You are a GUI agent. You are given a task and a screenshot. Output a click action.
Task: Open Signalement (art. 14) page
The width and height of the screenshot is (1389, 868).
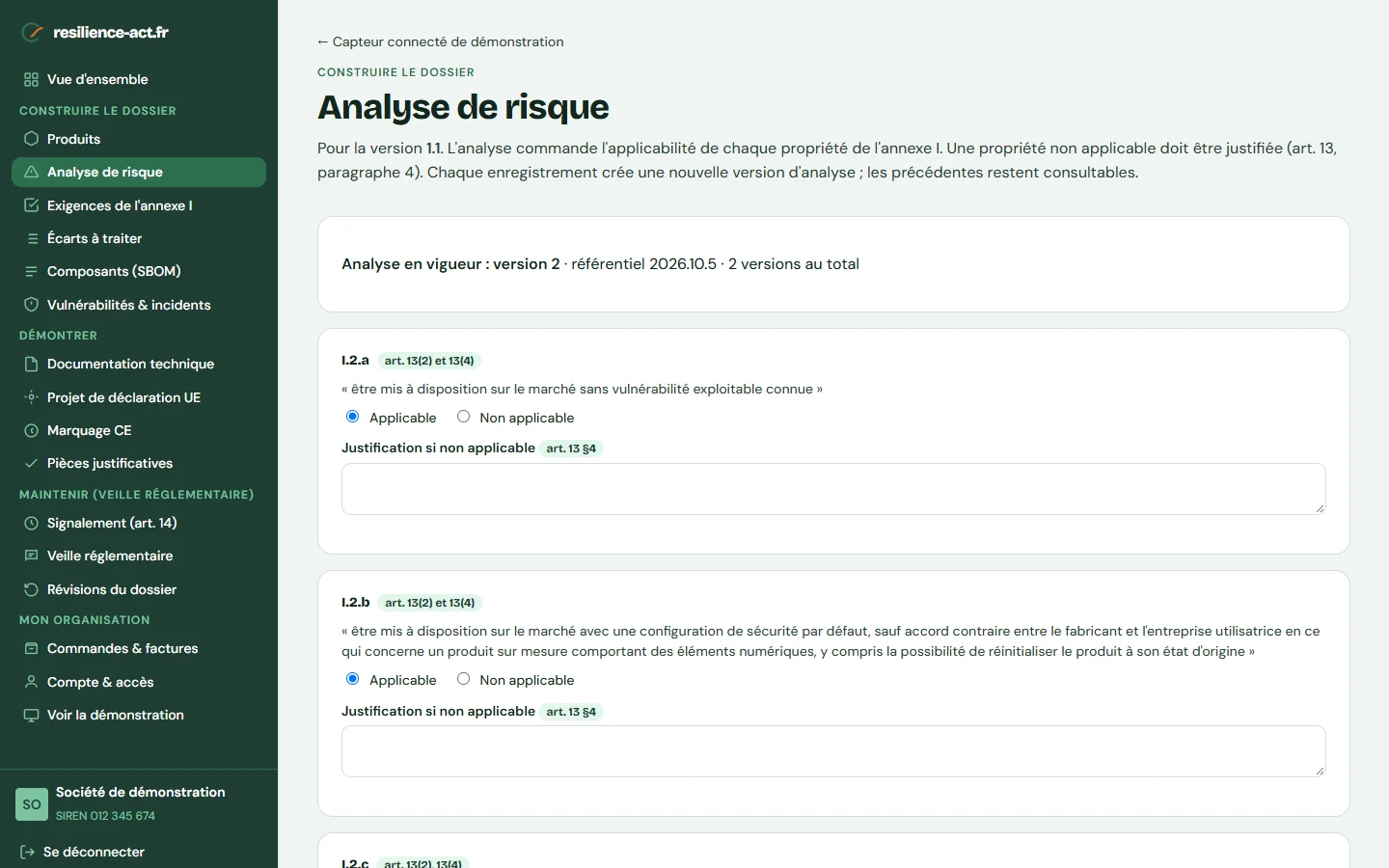139,523
